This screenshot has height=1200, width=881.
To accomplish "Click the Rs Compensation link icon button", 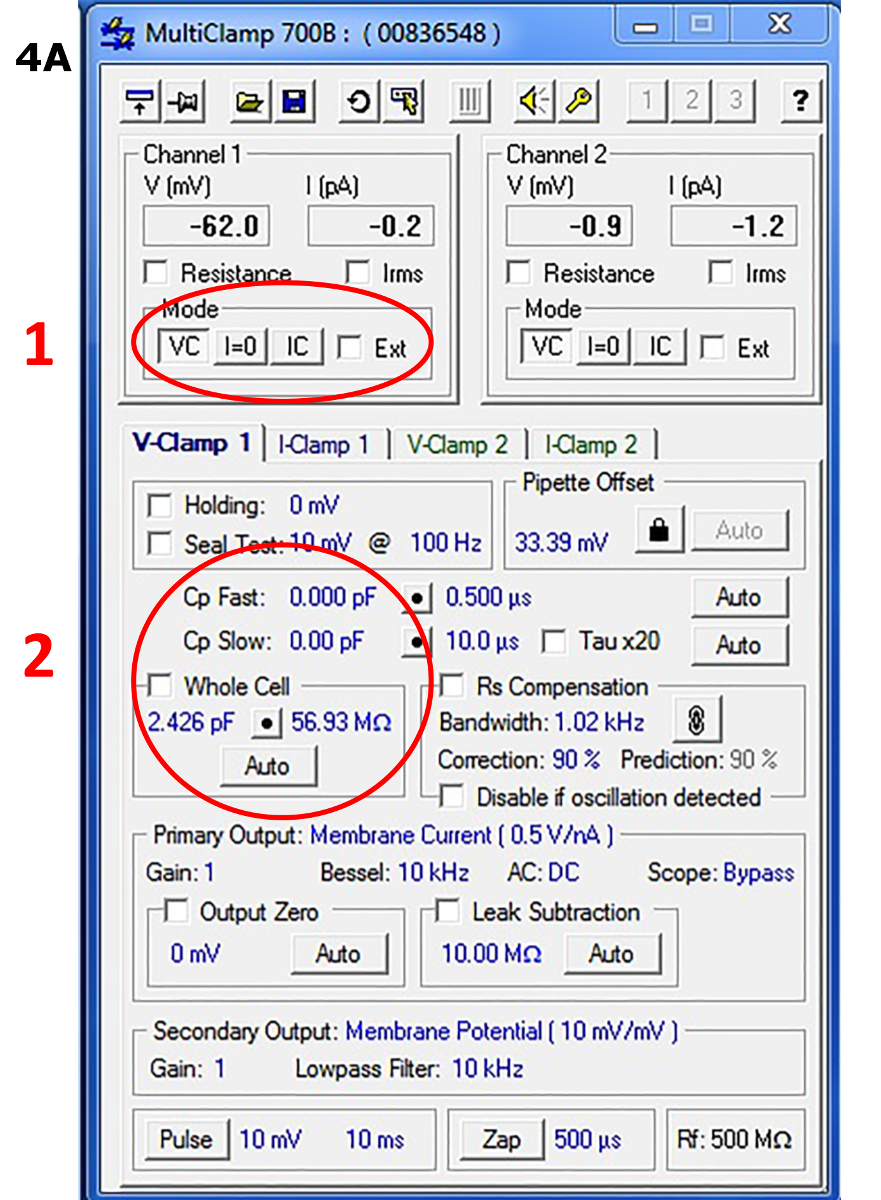I will [699, 718].
